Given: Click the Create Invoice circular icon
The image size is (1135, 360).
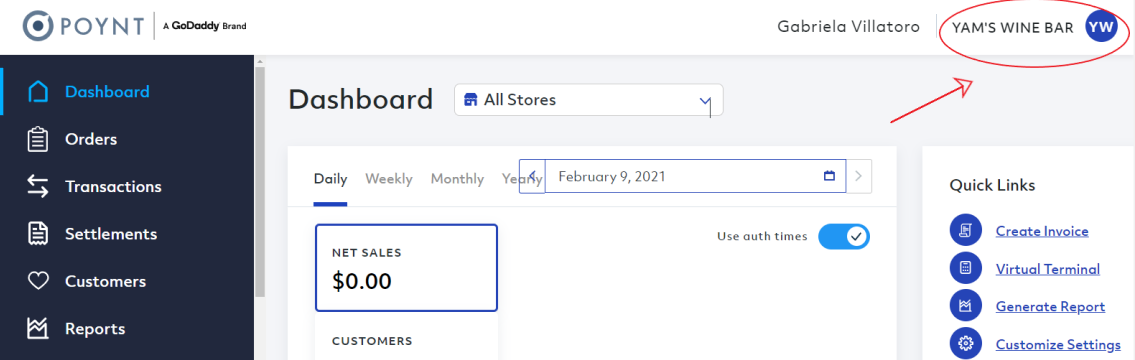Looking at the screenshot, I should pyautogui.click(x=966, y=231).
